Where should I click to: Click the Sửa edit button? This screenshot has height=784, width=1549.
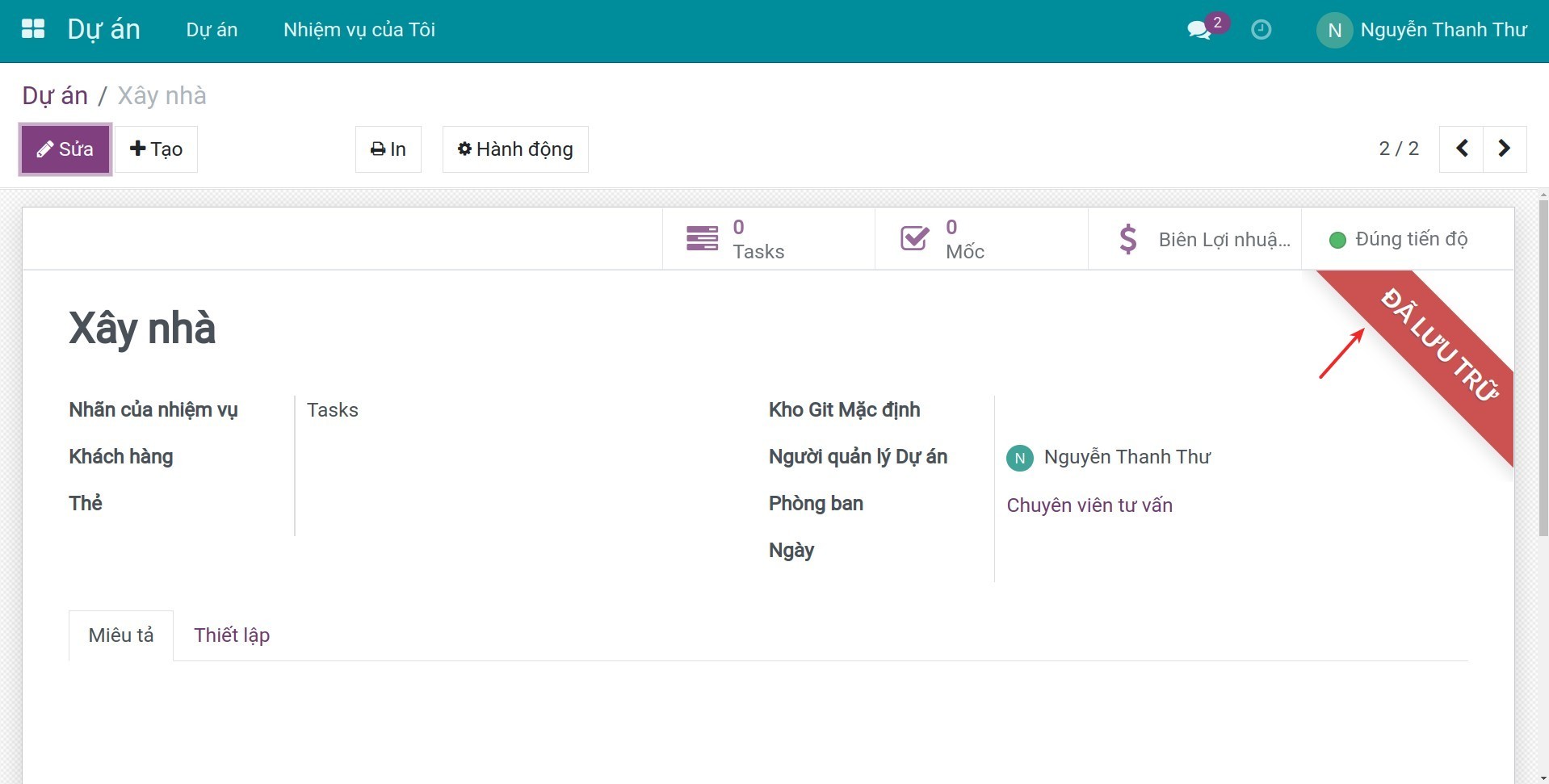click(x=65, y=149)
